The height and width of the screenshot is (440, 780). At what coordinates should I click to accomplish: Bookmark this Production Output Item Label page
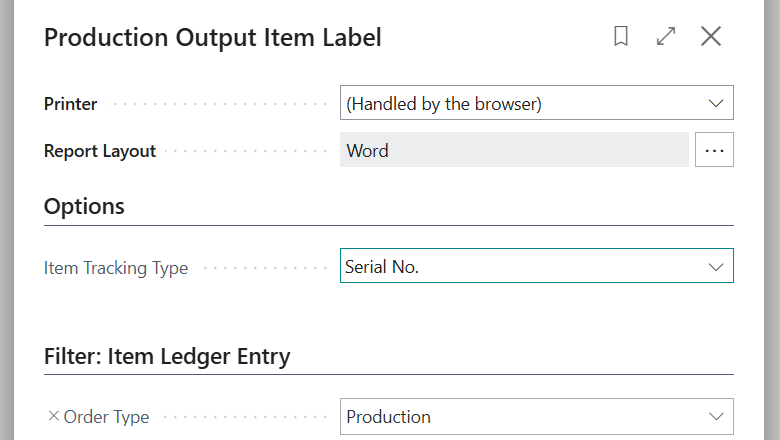pos(621,37)
